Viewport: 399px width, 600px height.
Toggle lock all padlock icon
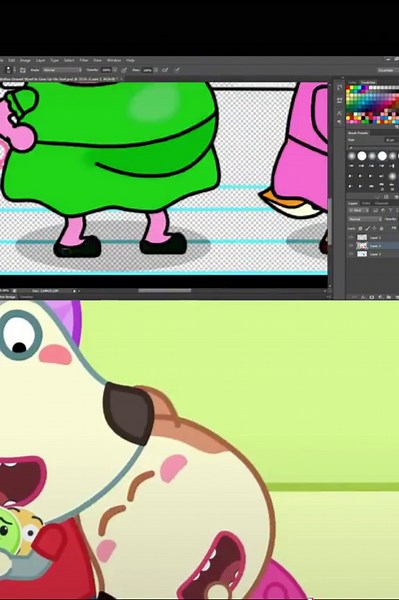click(x=381, y=228)
